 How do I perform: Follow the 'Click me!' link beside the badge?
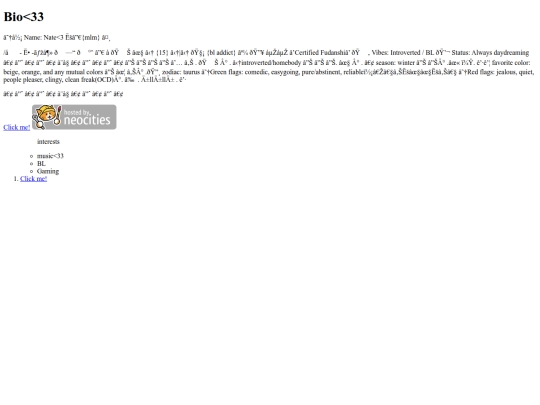tap(17, 127)
